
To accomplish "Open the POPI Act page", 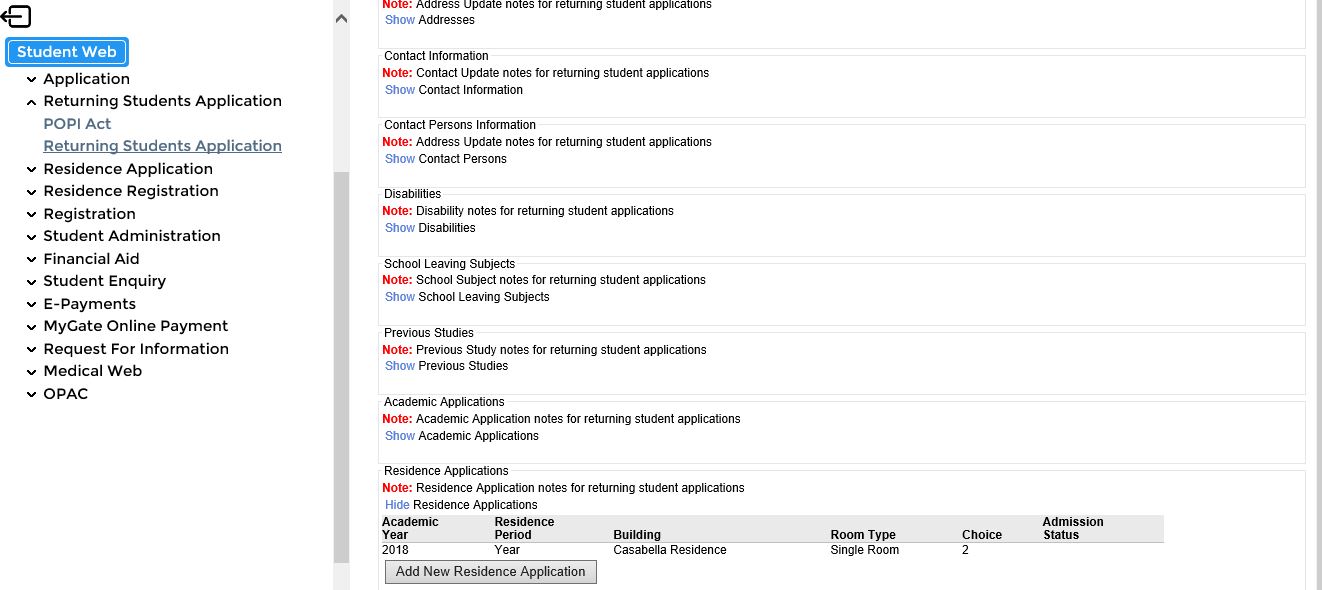I will [x=77, y=123].
